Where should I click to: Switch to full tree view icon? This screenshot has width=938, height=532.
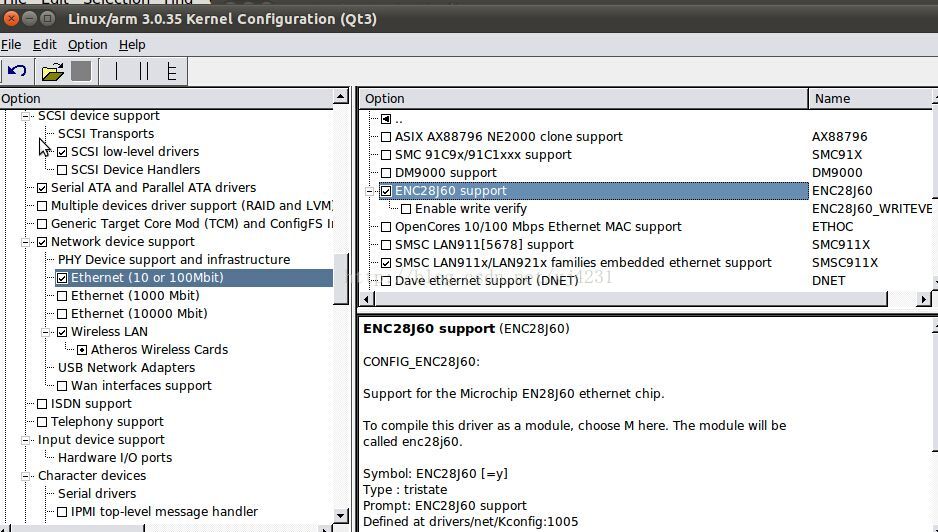tap(172, 72)
